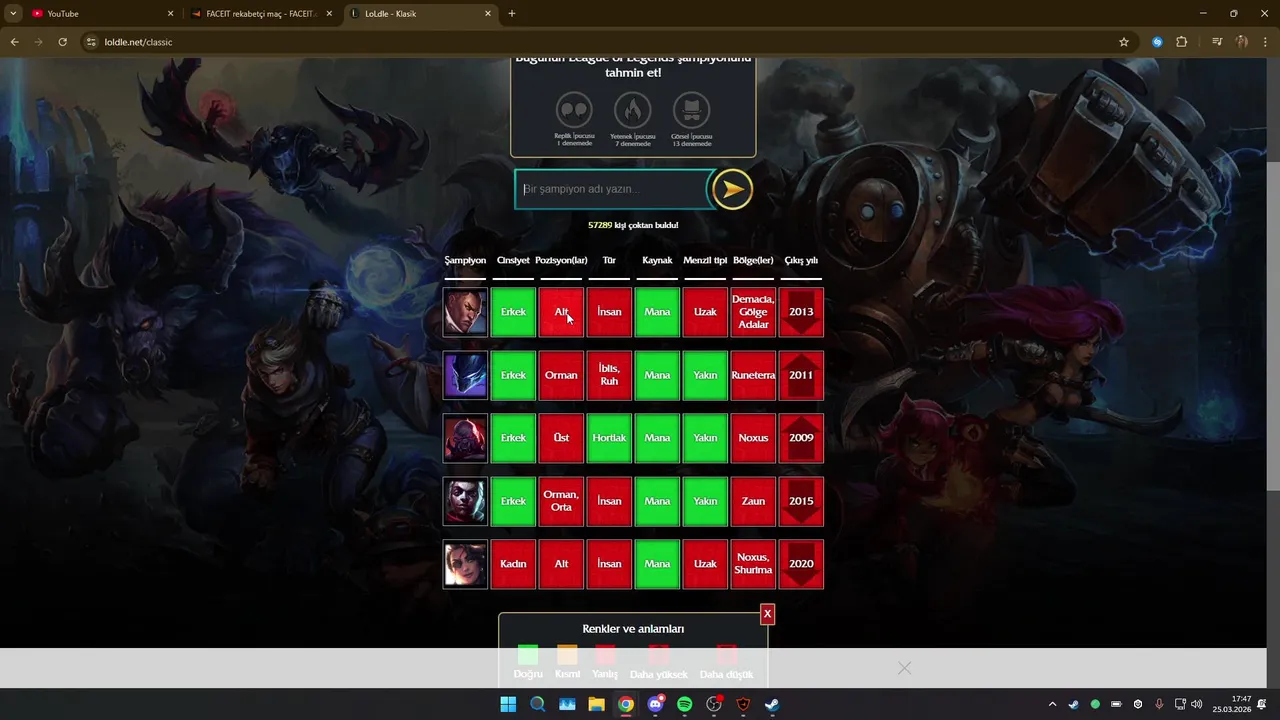
Task: Click the 2013 release year cell
Action: point(801,312)
